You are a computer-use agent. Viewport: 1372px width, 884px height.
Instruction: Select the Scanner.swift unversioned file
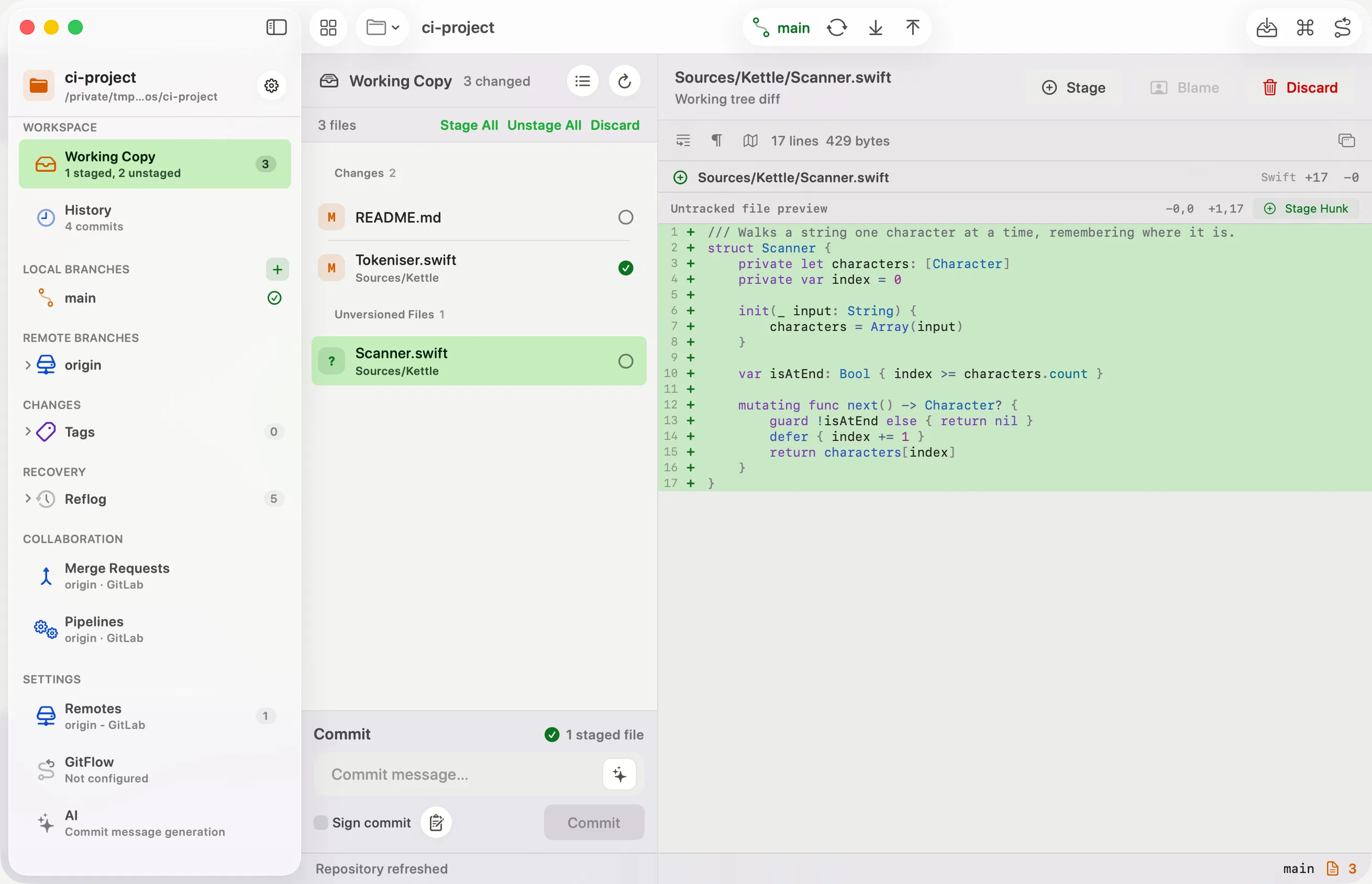point(479,361)
